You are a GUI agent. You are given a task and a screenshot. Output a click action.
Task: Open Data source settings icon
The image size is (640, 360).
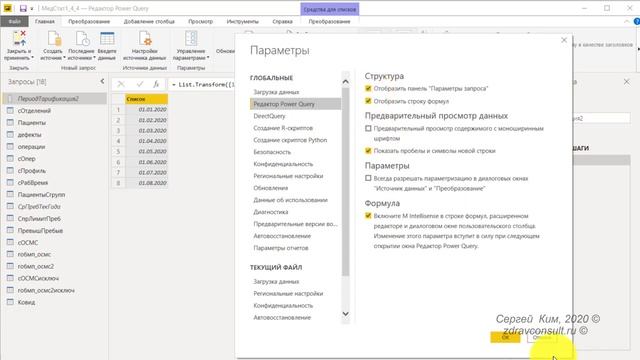point(144,38)
